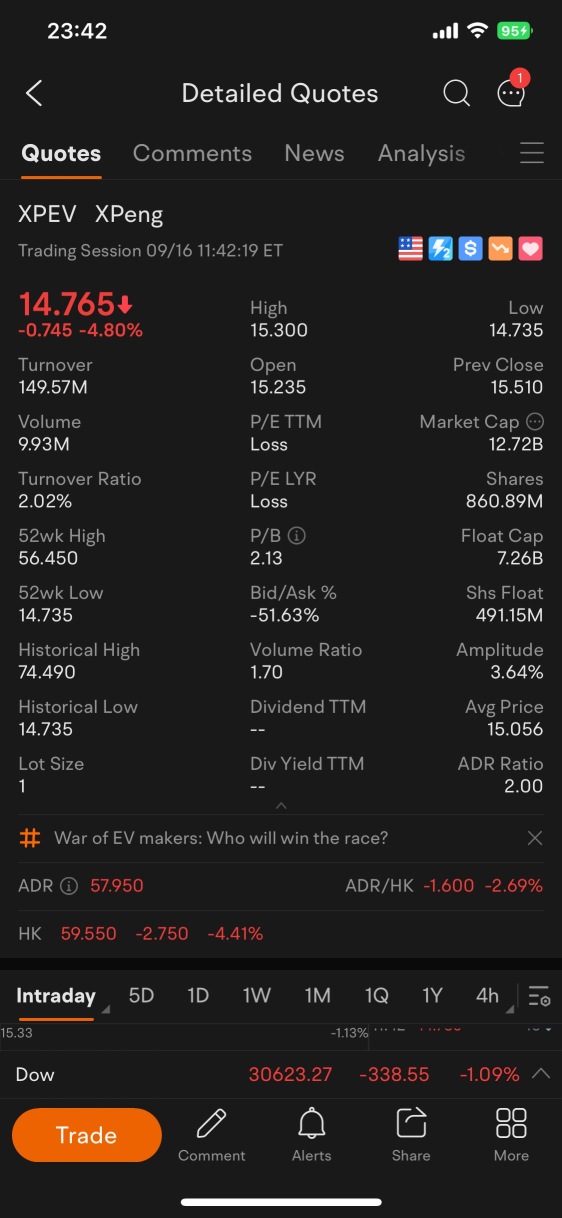Collapse the quote details chevron
Viewport: 562px width, 1218px height.
281,805
